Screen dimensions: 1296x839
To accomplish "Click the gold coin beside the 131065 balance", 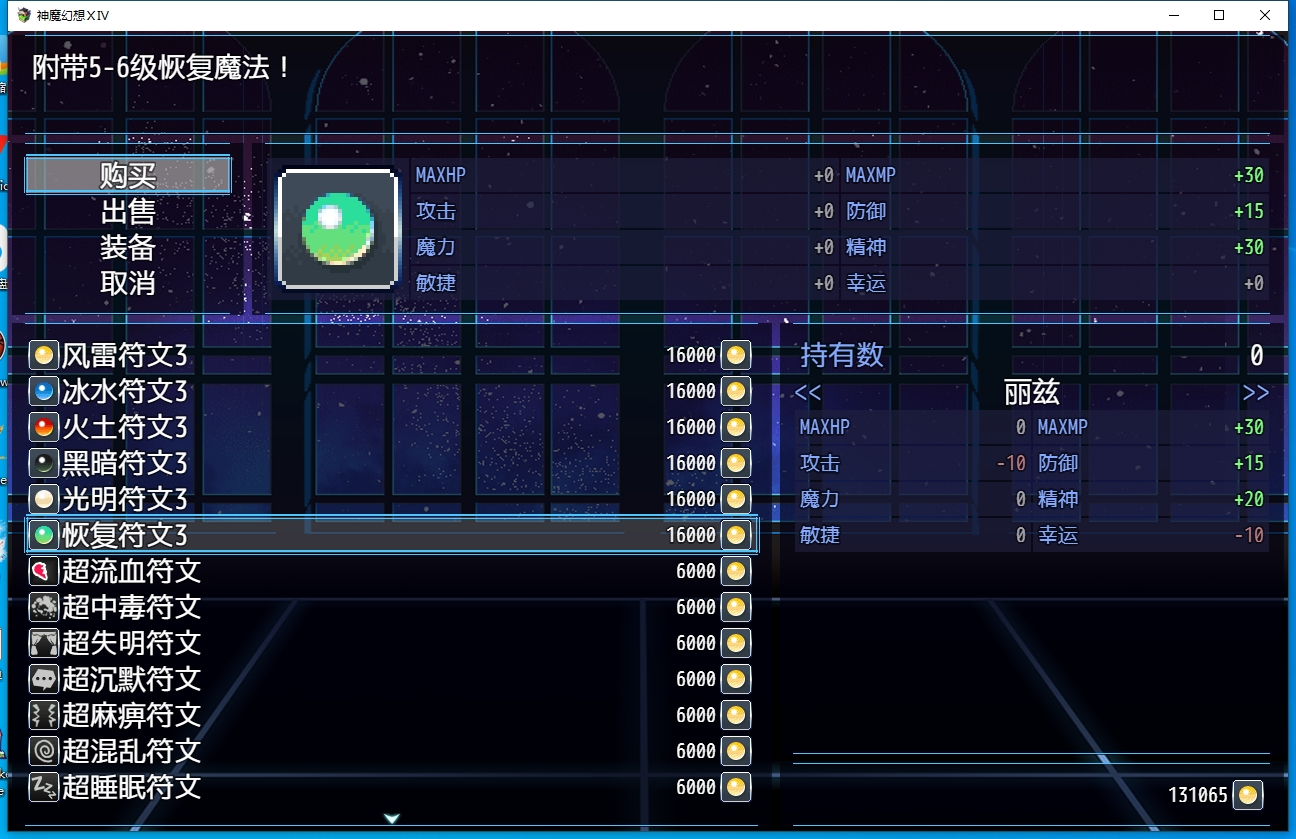I will (x=1248, y=795).
